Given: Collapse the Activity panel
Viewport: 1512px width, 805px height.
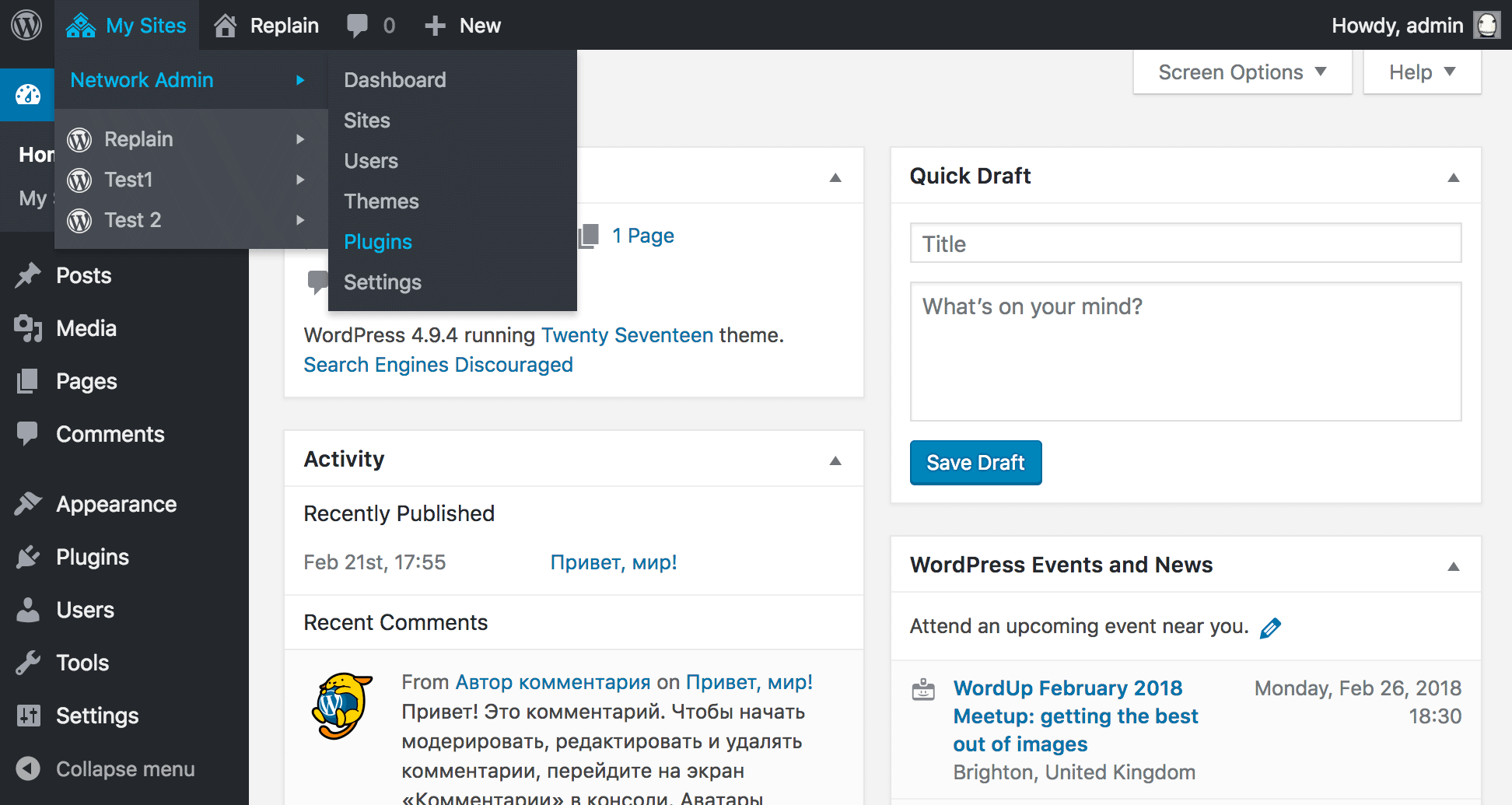Looking at the screenshot, I should tap(835, 460).
